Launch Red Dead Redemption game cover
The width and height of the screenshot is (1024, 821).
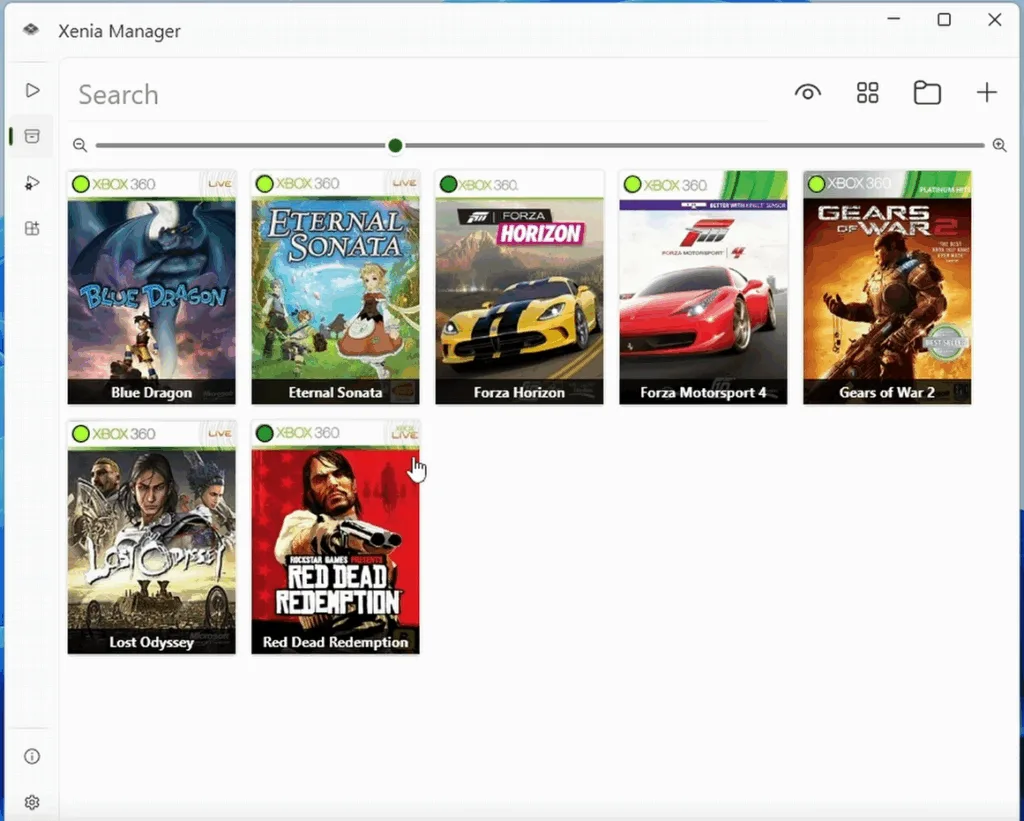pyautogui.click(x=336, y=537)
